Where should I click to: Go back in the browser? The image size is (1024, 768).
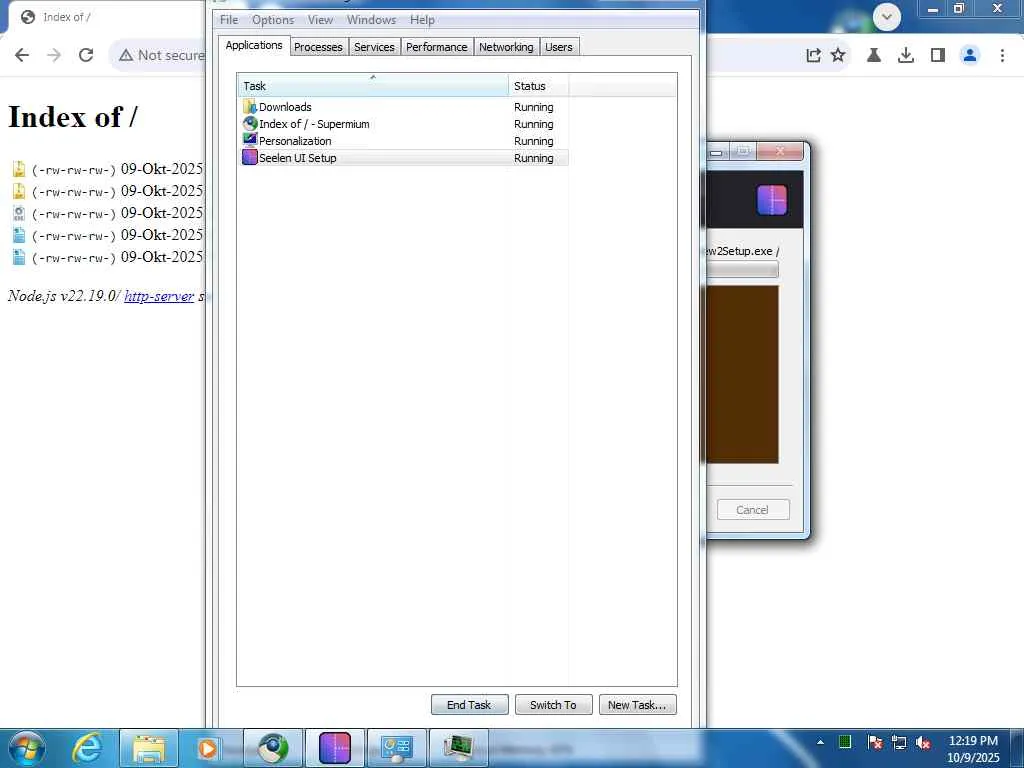click(x=22, y=56)
